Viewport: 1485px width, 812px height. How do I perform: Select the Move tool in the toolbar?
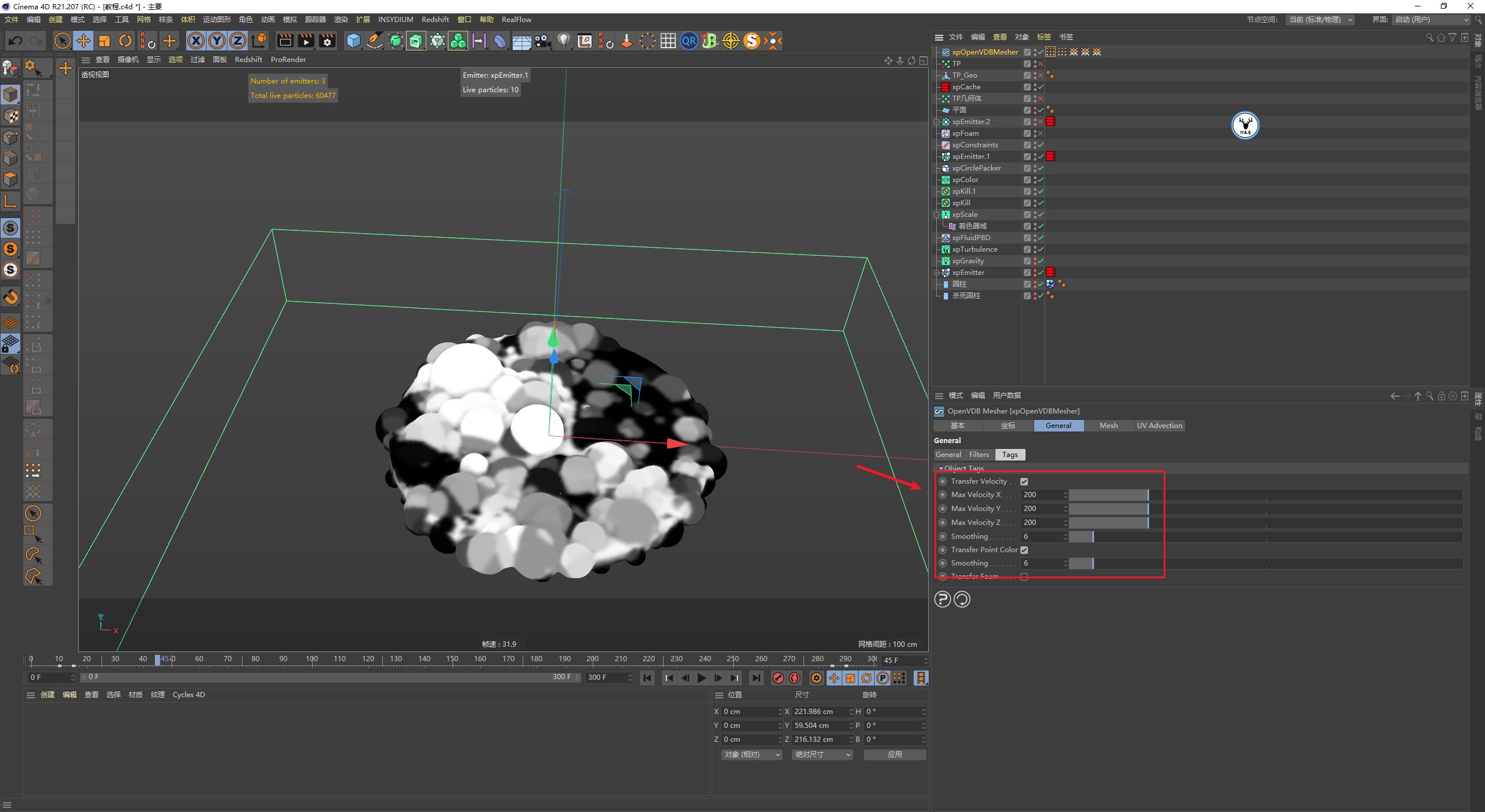84,41
